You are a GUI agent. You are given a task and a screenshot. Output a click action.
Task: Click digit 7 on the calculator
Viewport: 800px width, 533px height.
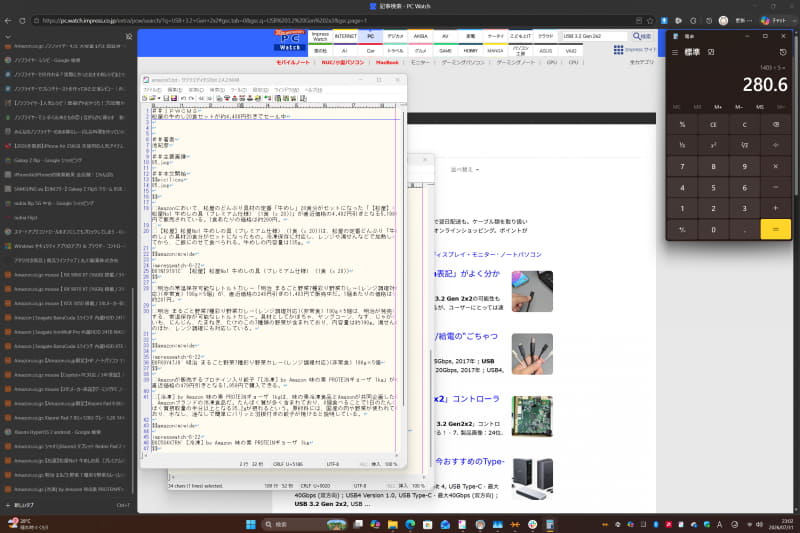pos(682,166)
